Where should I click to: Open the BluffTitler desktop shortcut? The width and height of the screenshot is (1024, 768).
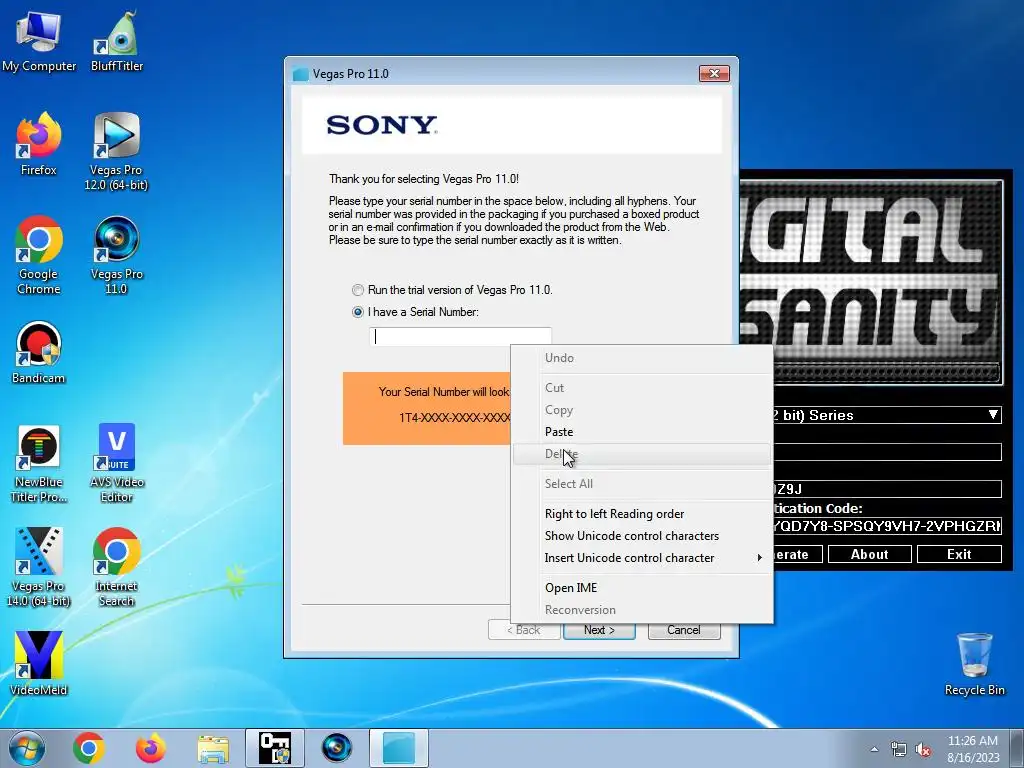[117, 40]
